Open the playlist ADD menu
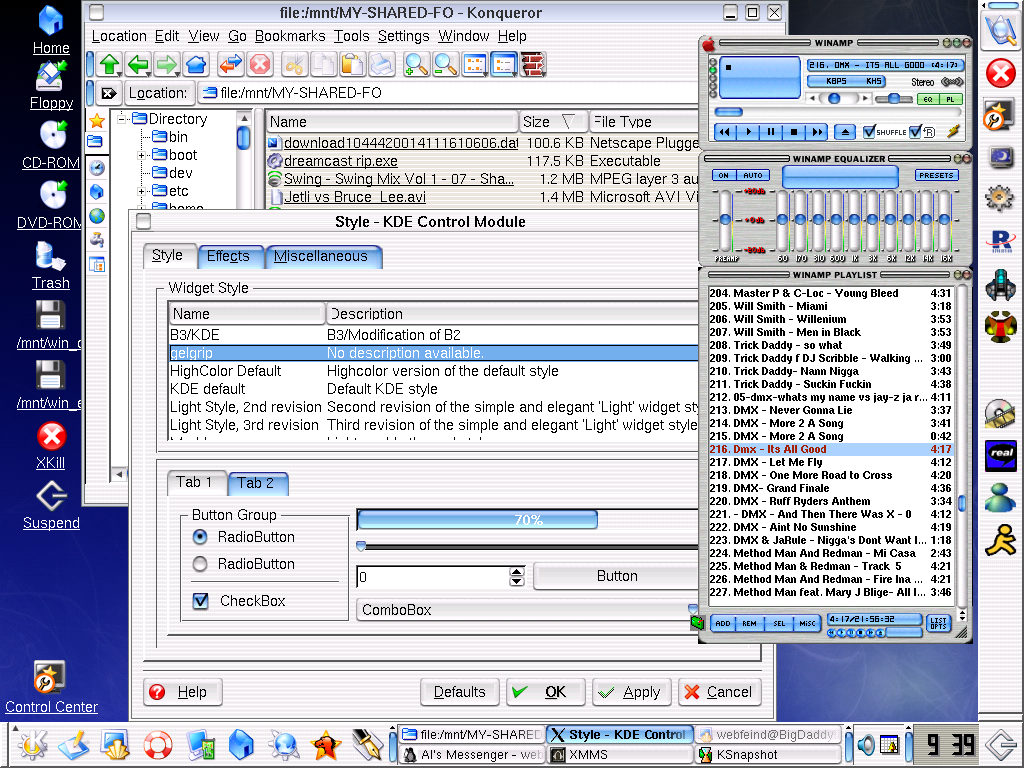Image resolution: width=1024 pixels, height=768 pixels. (x=722, y=623)
